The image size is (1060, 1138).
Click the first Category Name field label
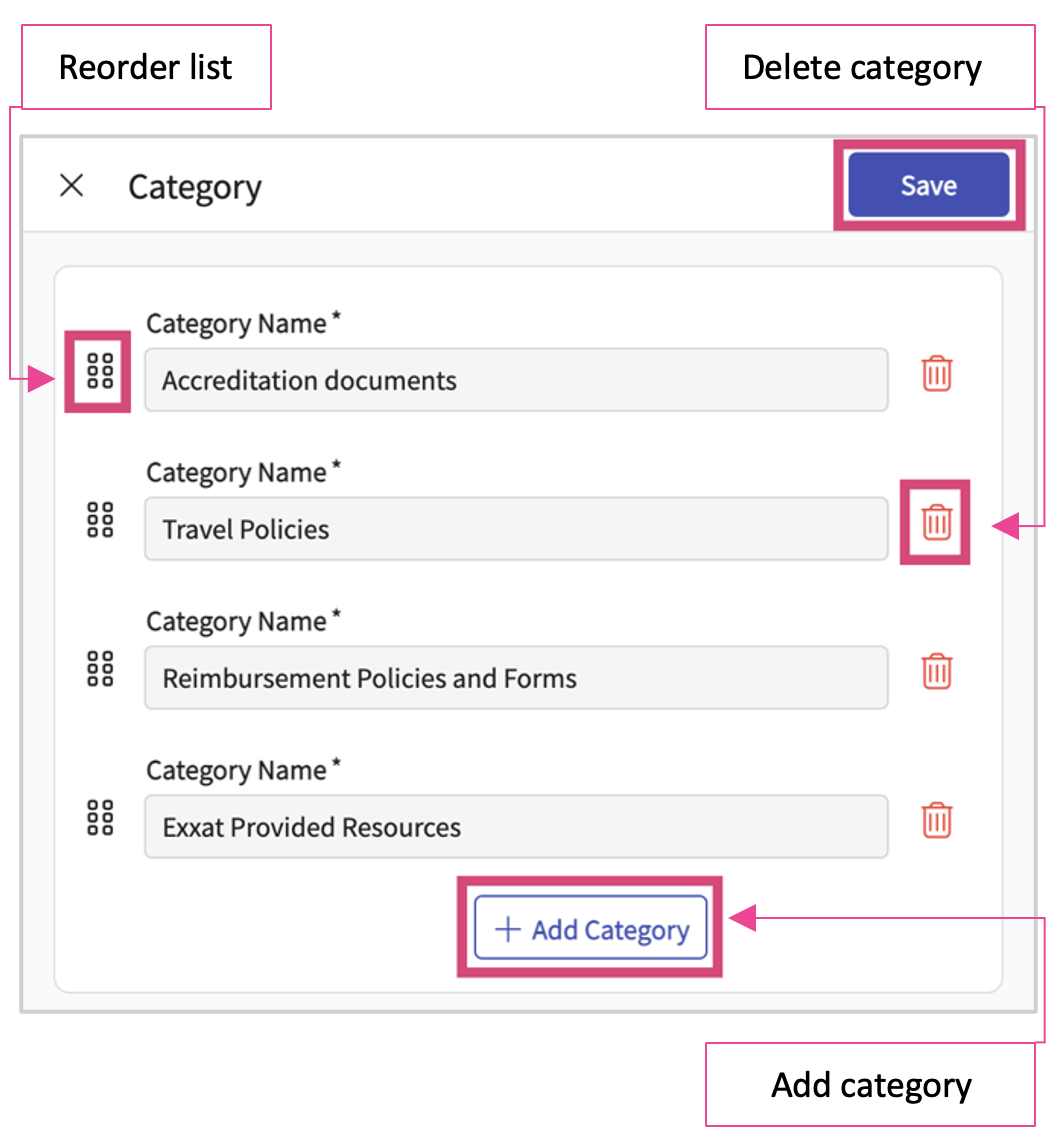[x=236, y=324]
